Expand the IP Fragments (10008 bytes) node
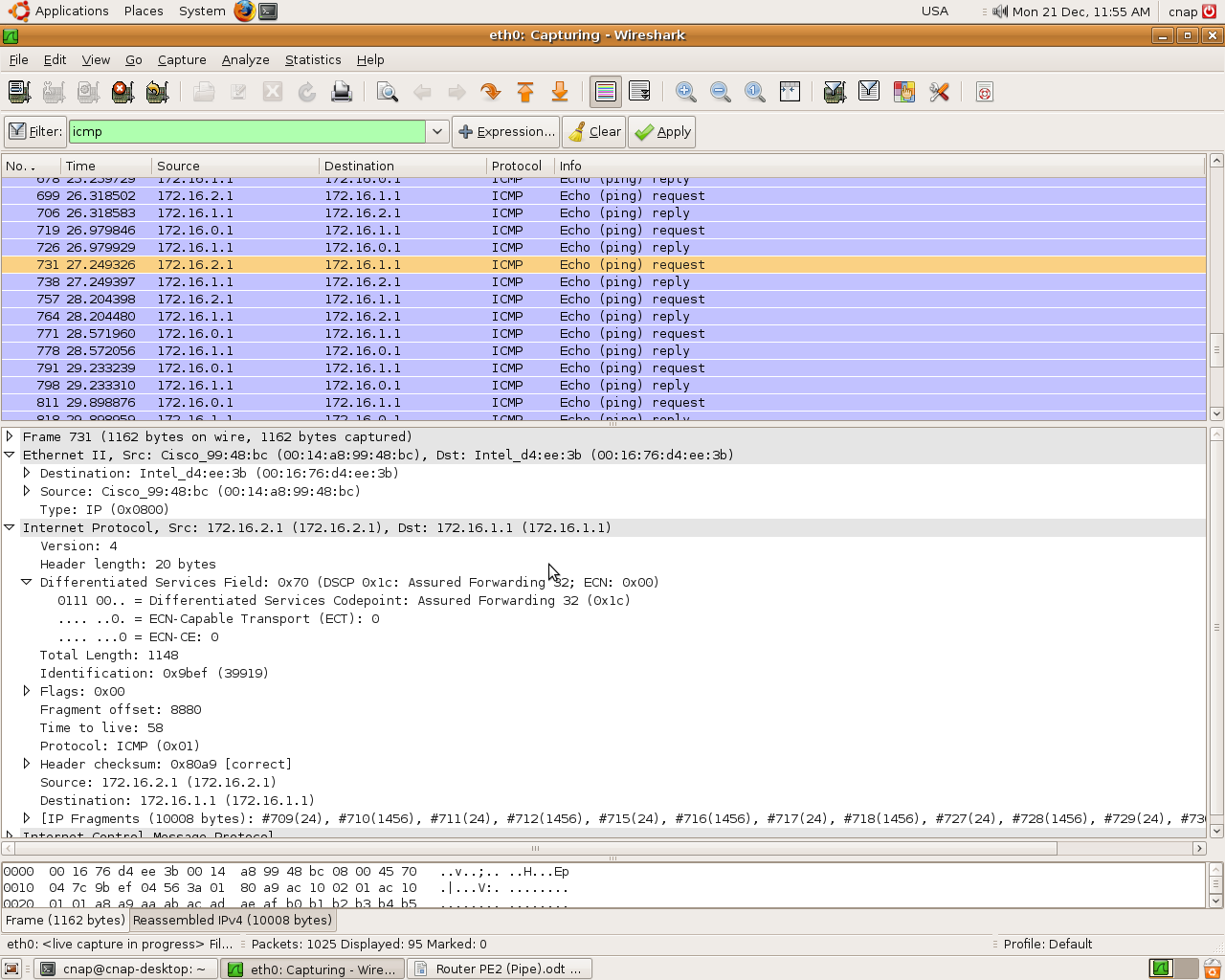 point(27,818)
